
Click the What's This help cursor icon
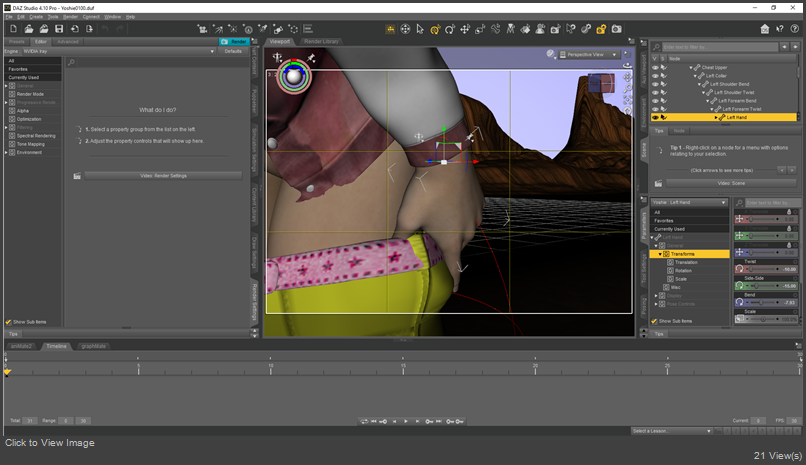click(780, 29)
